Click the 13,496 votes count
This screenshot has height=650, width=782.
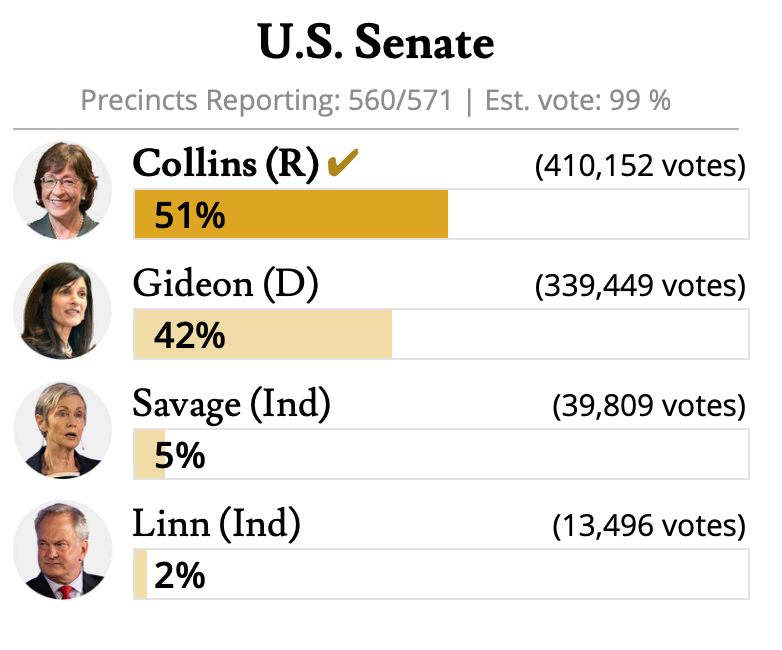(x=648, y=526)
